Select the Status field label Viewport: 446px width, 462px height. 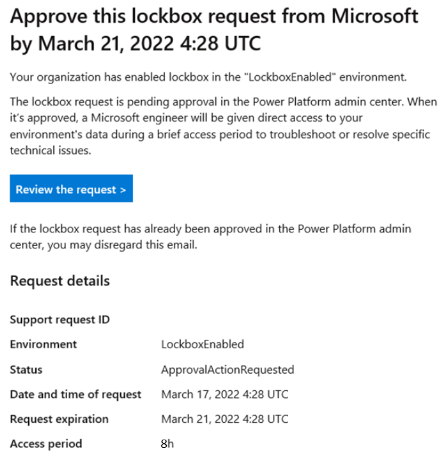pos(26,369)
